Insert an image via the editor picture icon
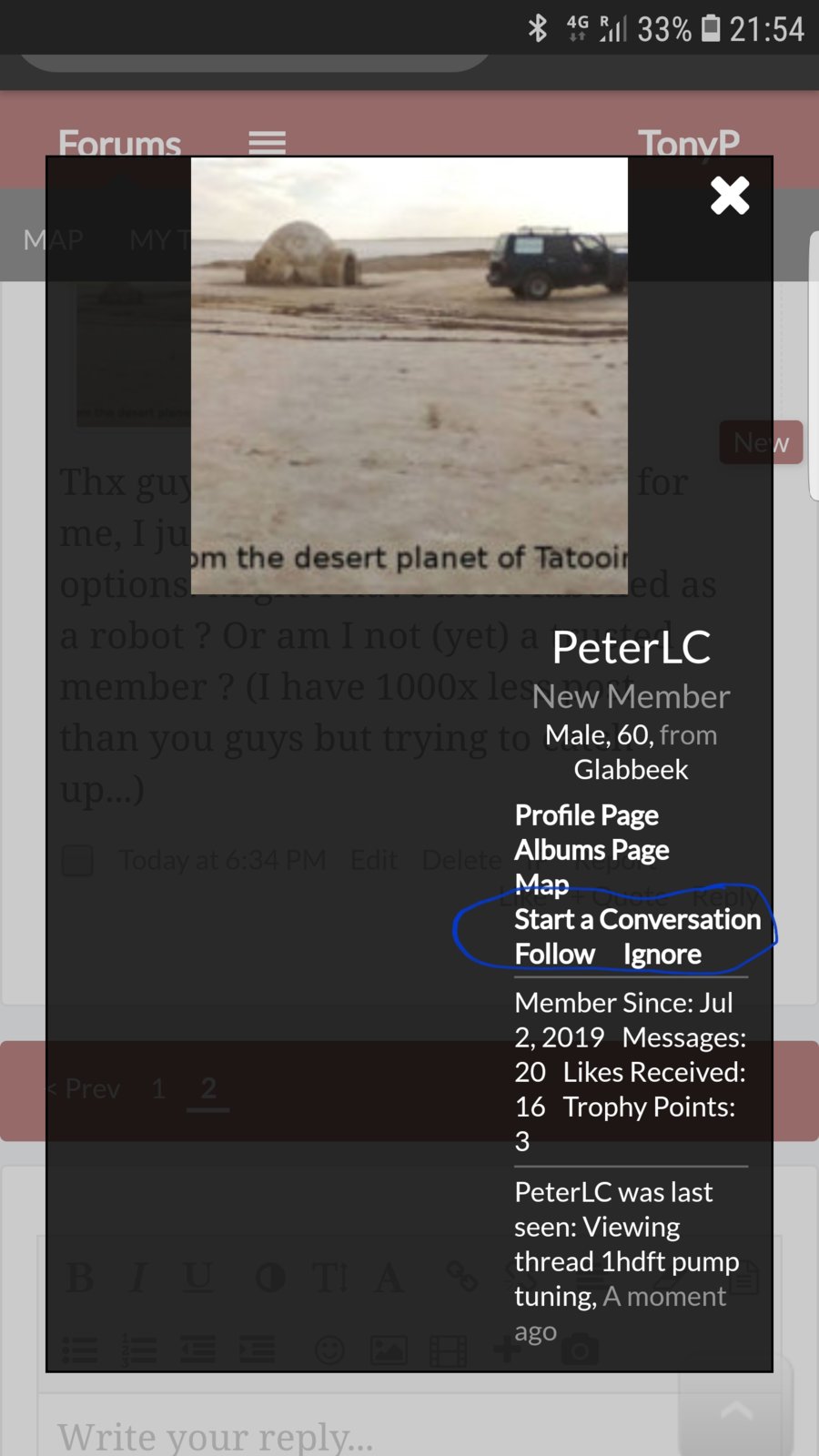819x1456 pixels. click(389, 1350)
